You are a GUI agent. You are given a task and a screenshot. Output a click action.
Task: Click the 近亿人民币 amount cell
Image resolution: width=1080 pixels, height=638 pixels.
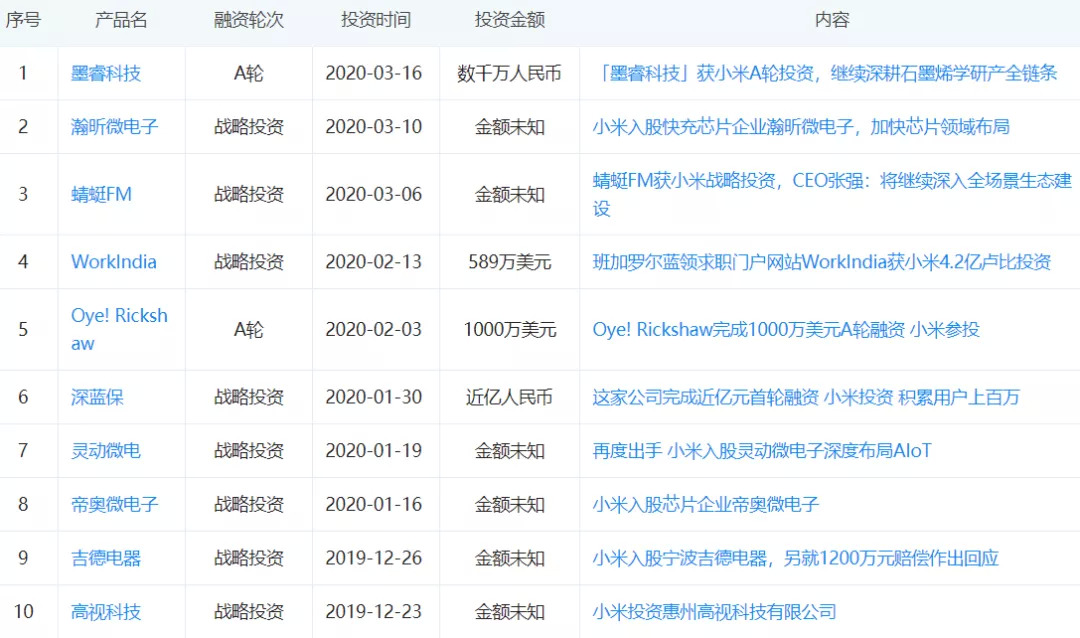coord(510,397)
